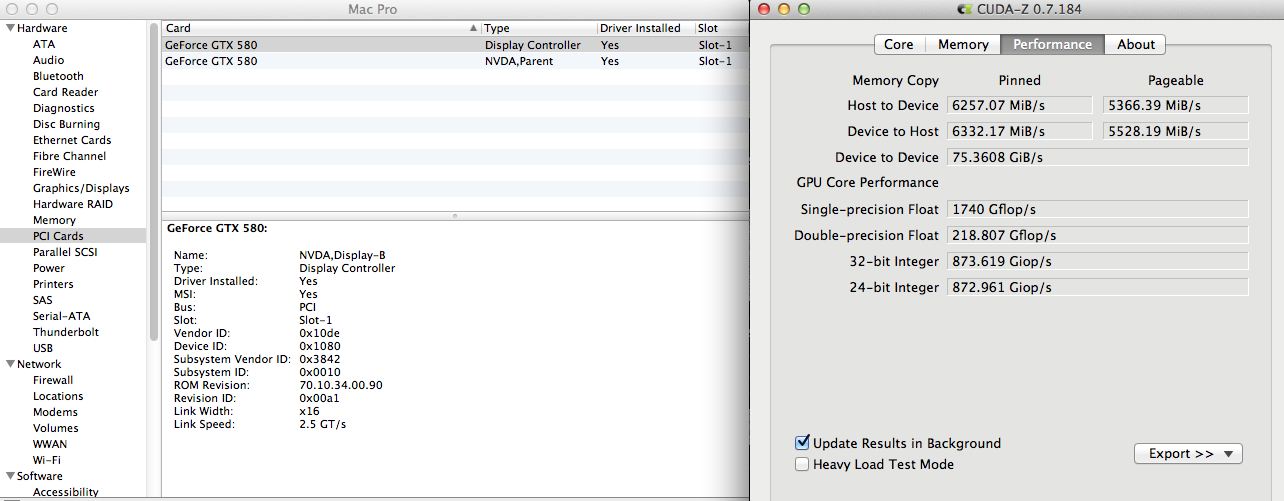Collapse the Network section triangle

pyautogui.click(x=10, y=364)
